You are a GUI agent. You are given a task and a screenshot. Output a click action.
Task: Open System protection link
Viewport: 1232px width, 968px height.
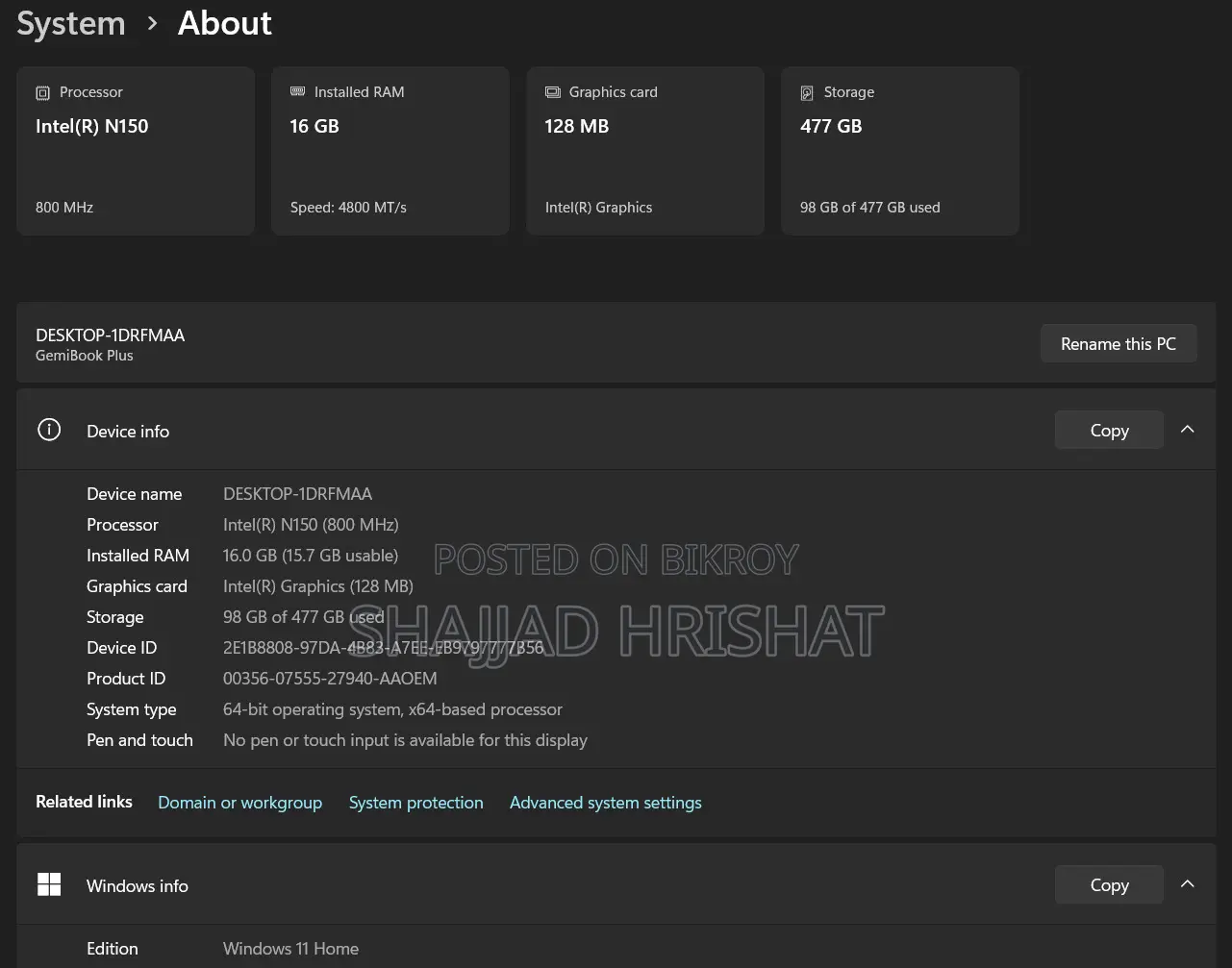(415, 803)
